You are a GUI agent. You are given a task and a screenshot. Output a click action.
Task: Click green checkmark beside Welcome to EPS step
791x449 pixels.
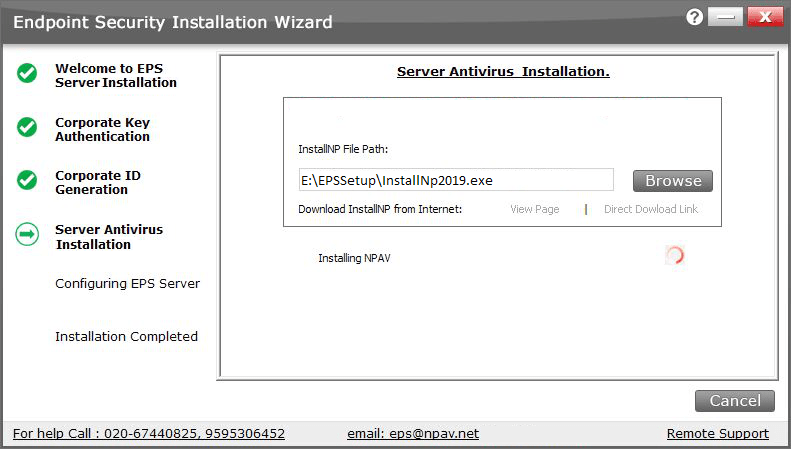[27, 73]
